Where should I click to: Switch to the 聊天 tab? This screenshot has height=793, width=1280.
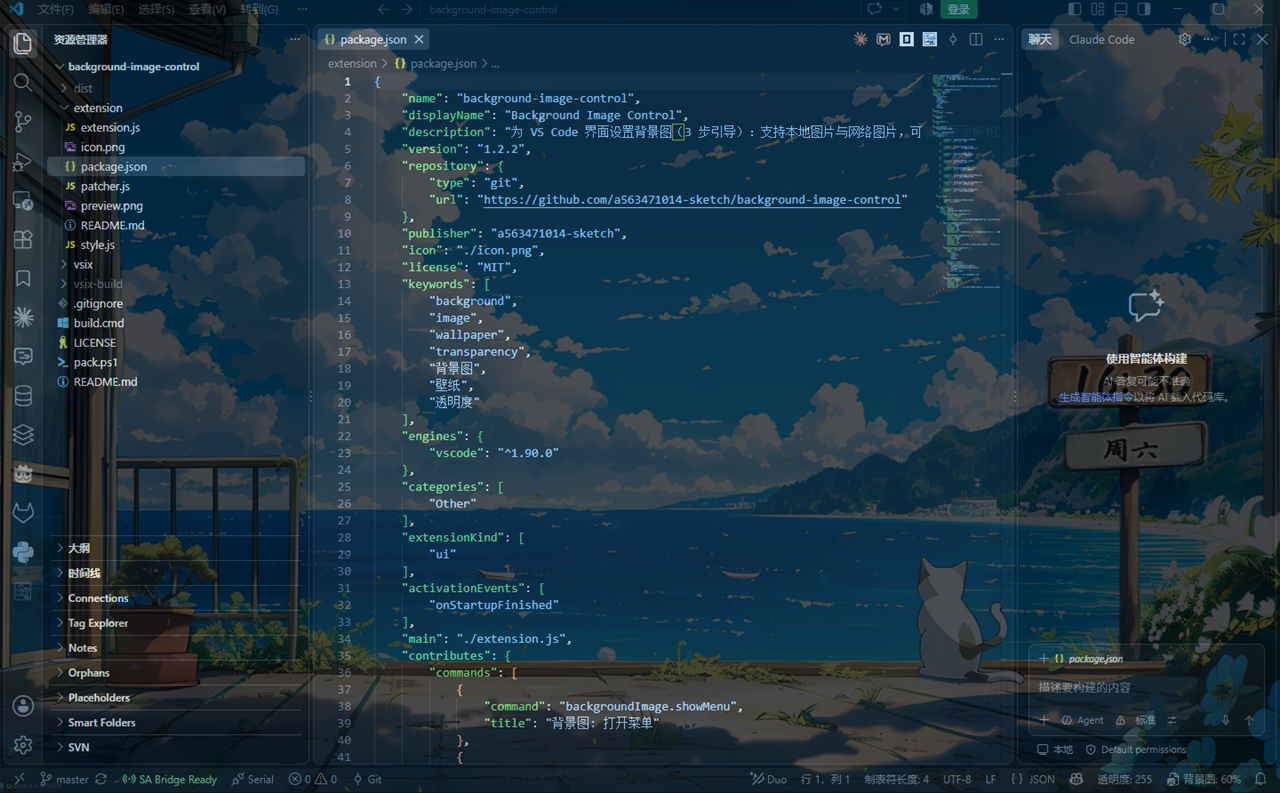[1041, 39]
